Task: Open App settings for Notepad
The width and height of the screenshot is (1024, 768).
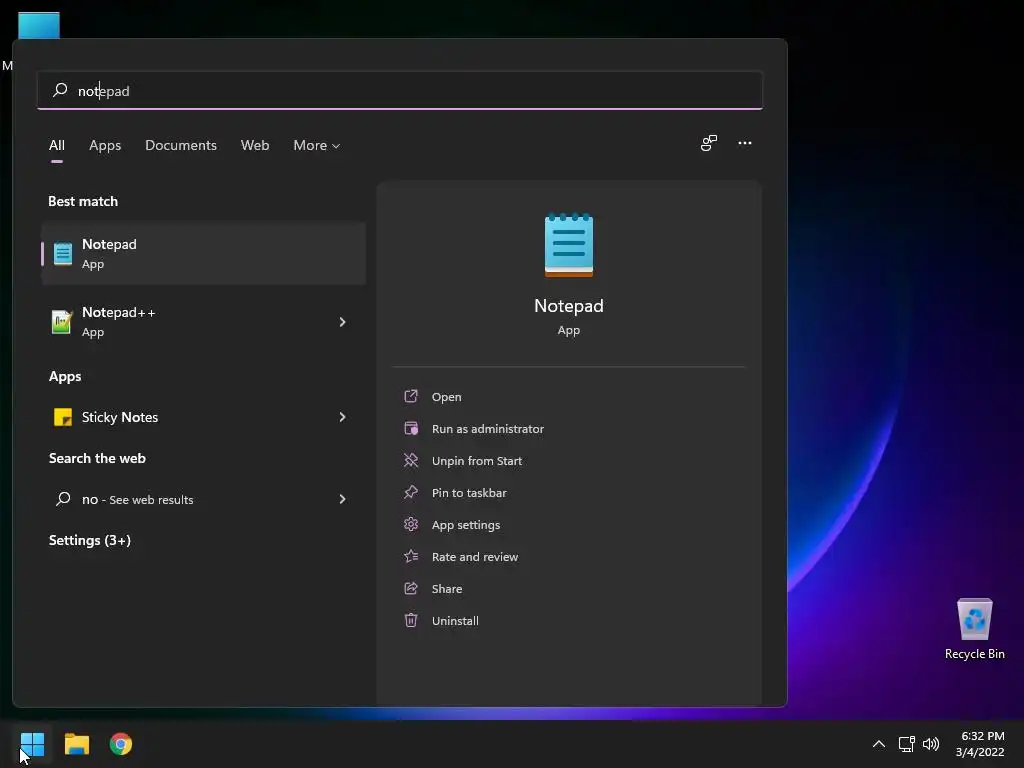Action: (466, 524)
